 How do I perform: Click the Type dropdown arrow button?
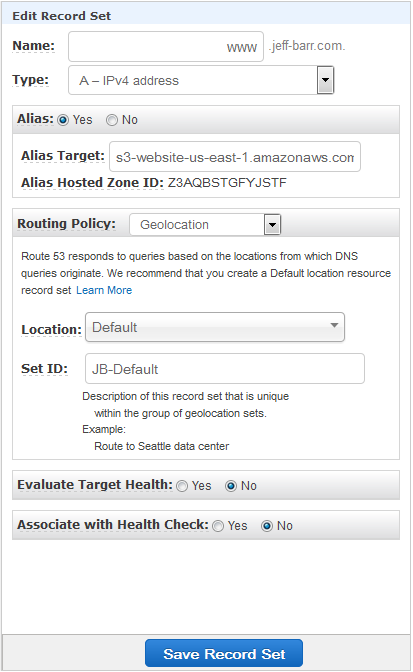pyautogui.click(x=326, y=80)
